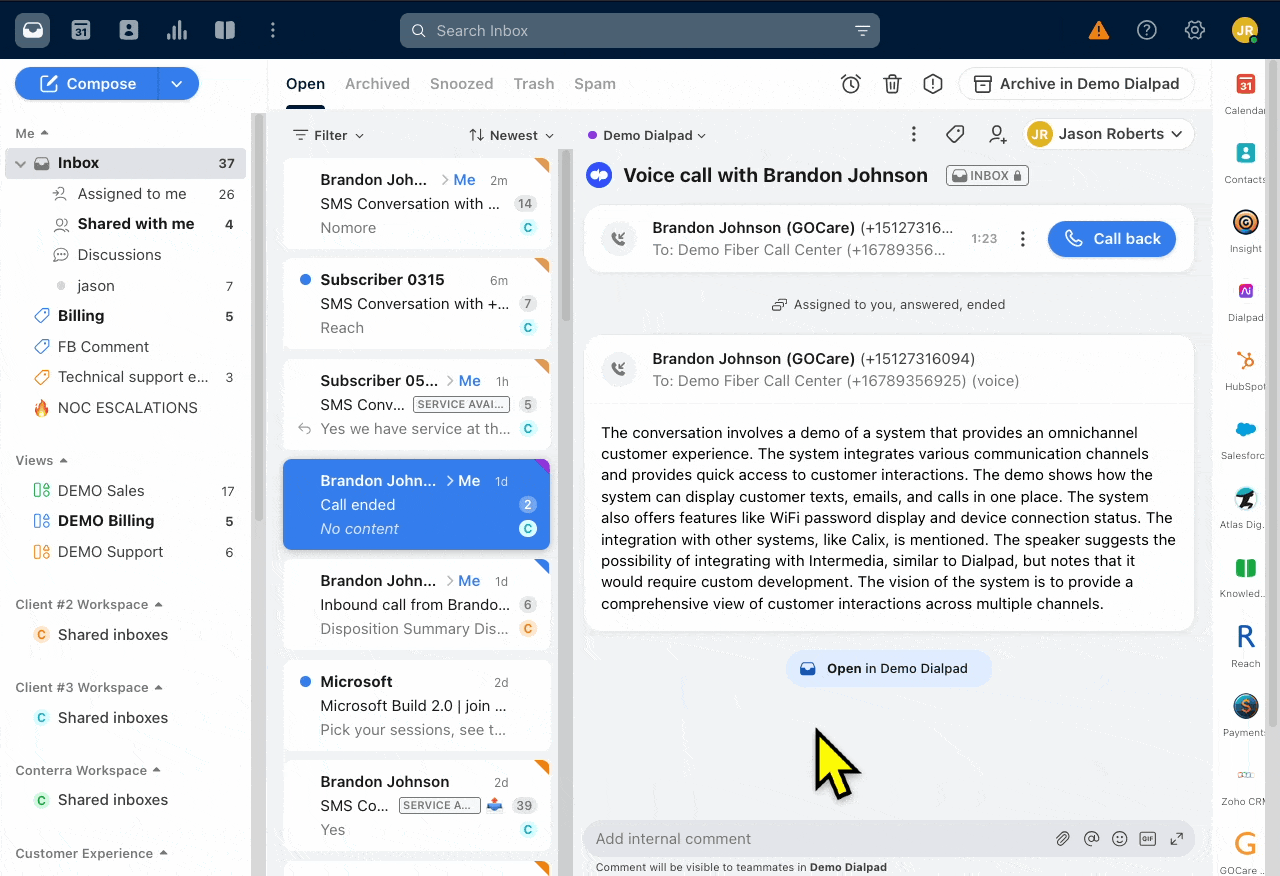Click the Call back button

(x=1112, y=239)
